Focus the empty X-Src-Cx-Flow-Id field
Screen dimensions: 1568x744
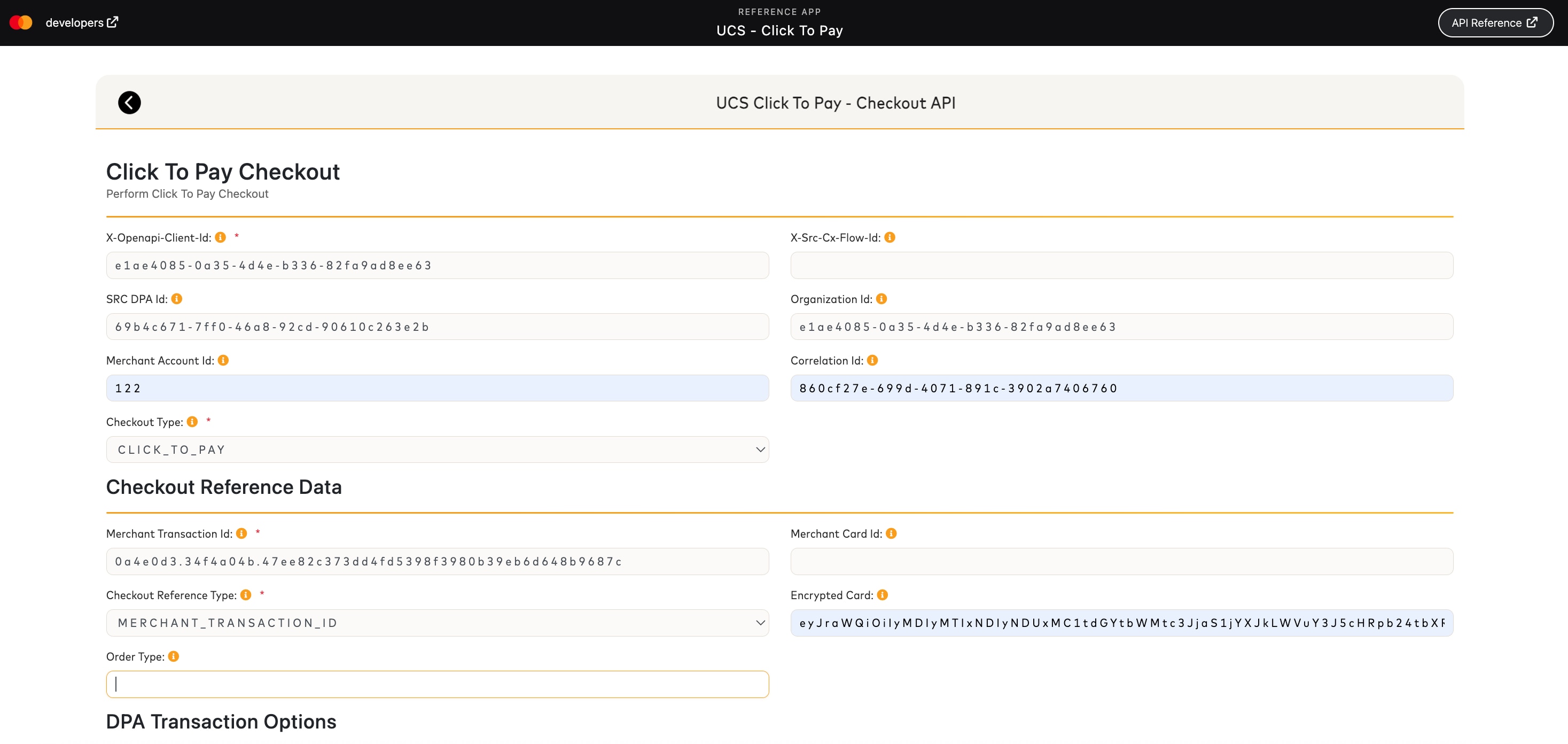(x=1121, y=265)
